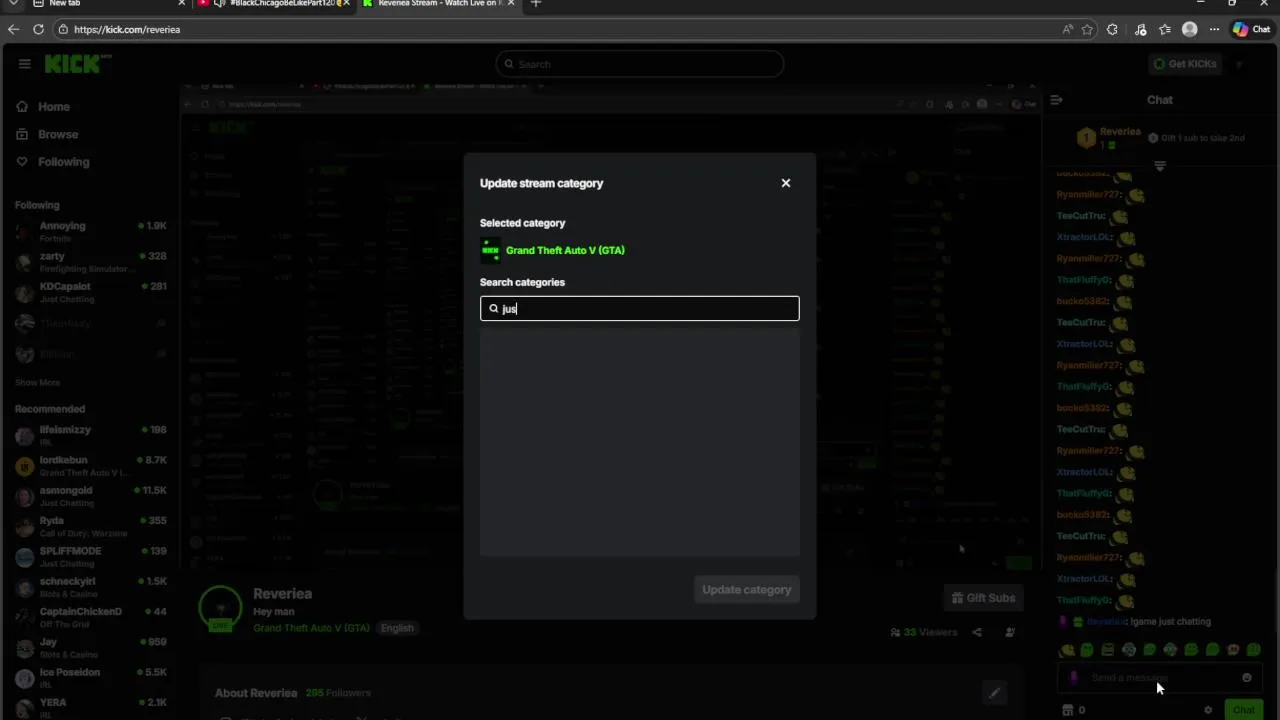
Task: Open YERA's channel in Recommended
Action: pyautogui.click(x=90, y=707)
